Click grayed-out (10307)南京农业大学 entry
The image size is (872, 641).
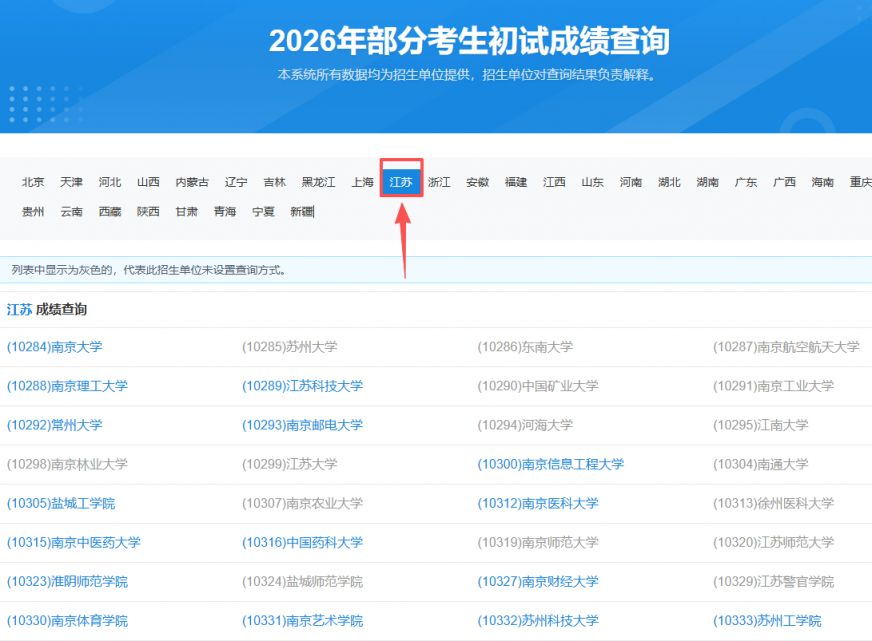pyautogui.click(x=303, y=503)
